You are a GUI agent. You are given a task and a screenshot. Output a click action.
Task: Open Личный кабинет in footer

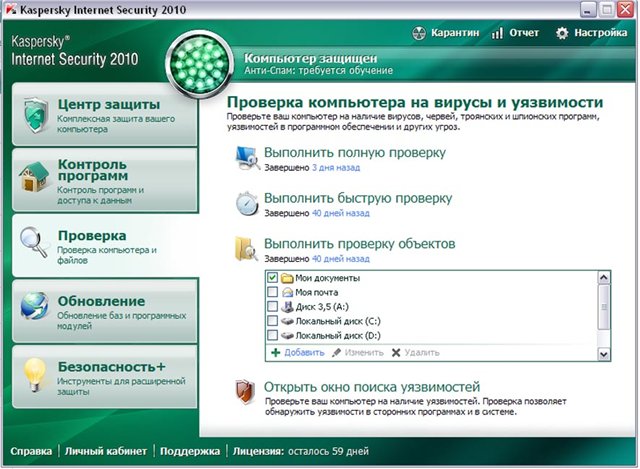(106, 451)
